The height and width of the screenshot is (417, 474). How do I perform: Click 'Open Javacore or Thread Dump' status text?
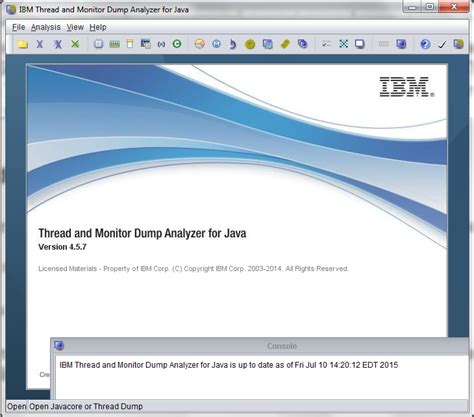pos(86,406)
